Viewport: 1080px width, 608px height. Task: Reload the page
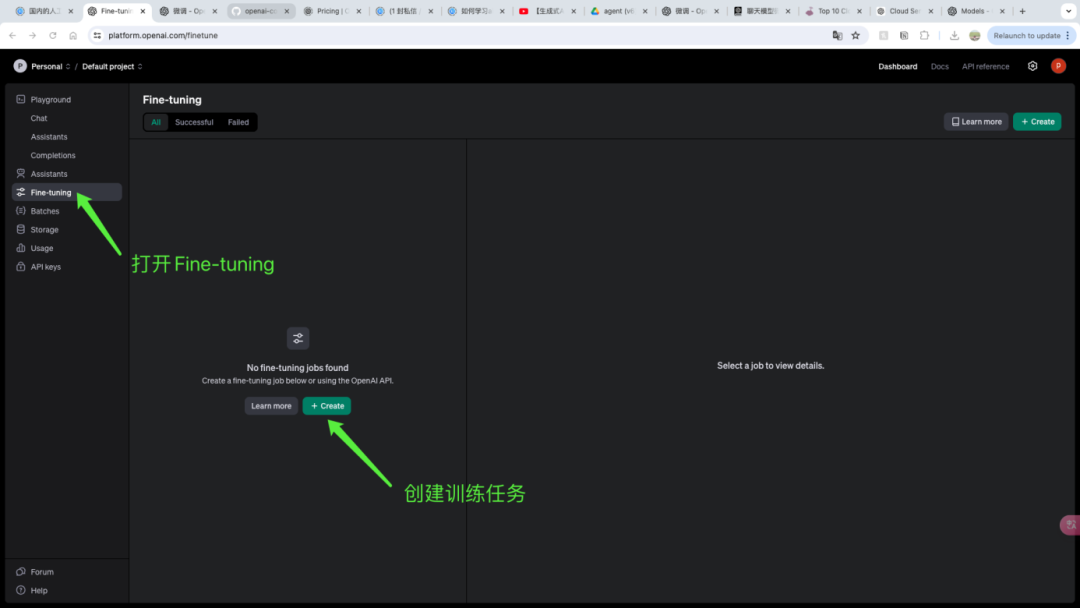point(52,35)
